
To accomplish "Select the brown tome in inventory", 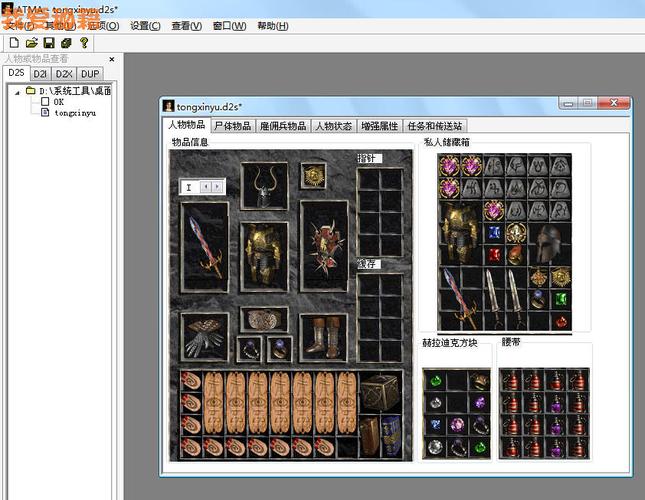I will (369, 436).
